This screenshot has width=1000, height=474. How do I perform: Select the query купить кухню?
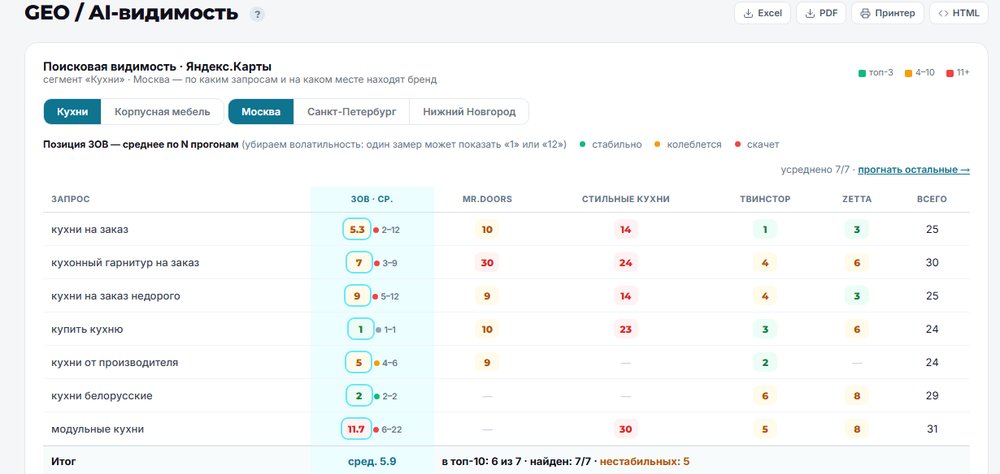click(87, 329)
